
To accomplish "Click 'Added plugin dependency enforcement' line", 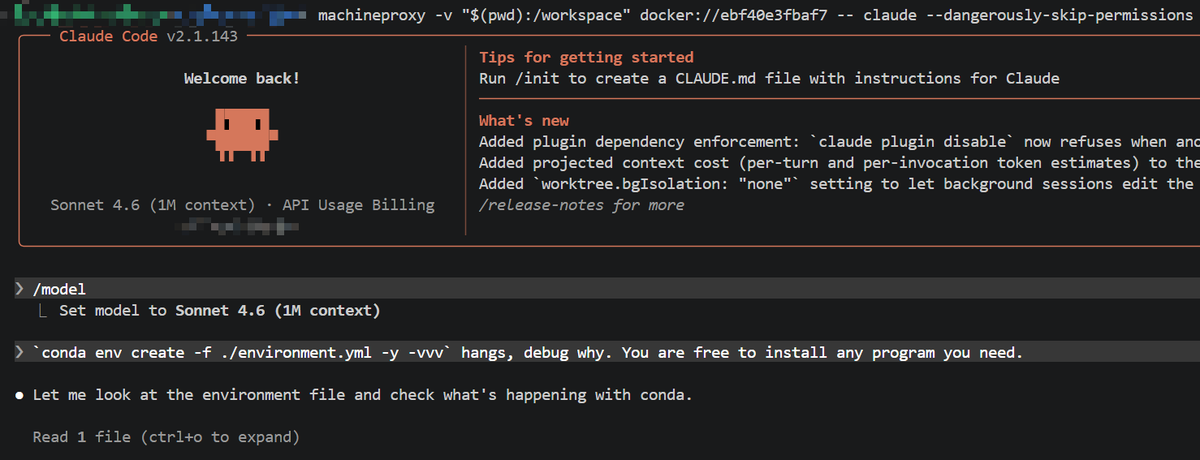I will click(x=839, y=141).
